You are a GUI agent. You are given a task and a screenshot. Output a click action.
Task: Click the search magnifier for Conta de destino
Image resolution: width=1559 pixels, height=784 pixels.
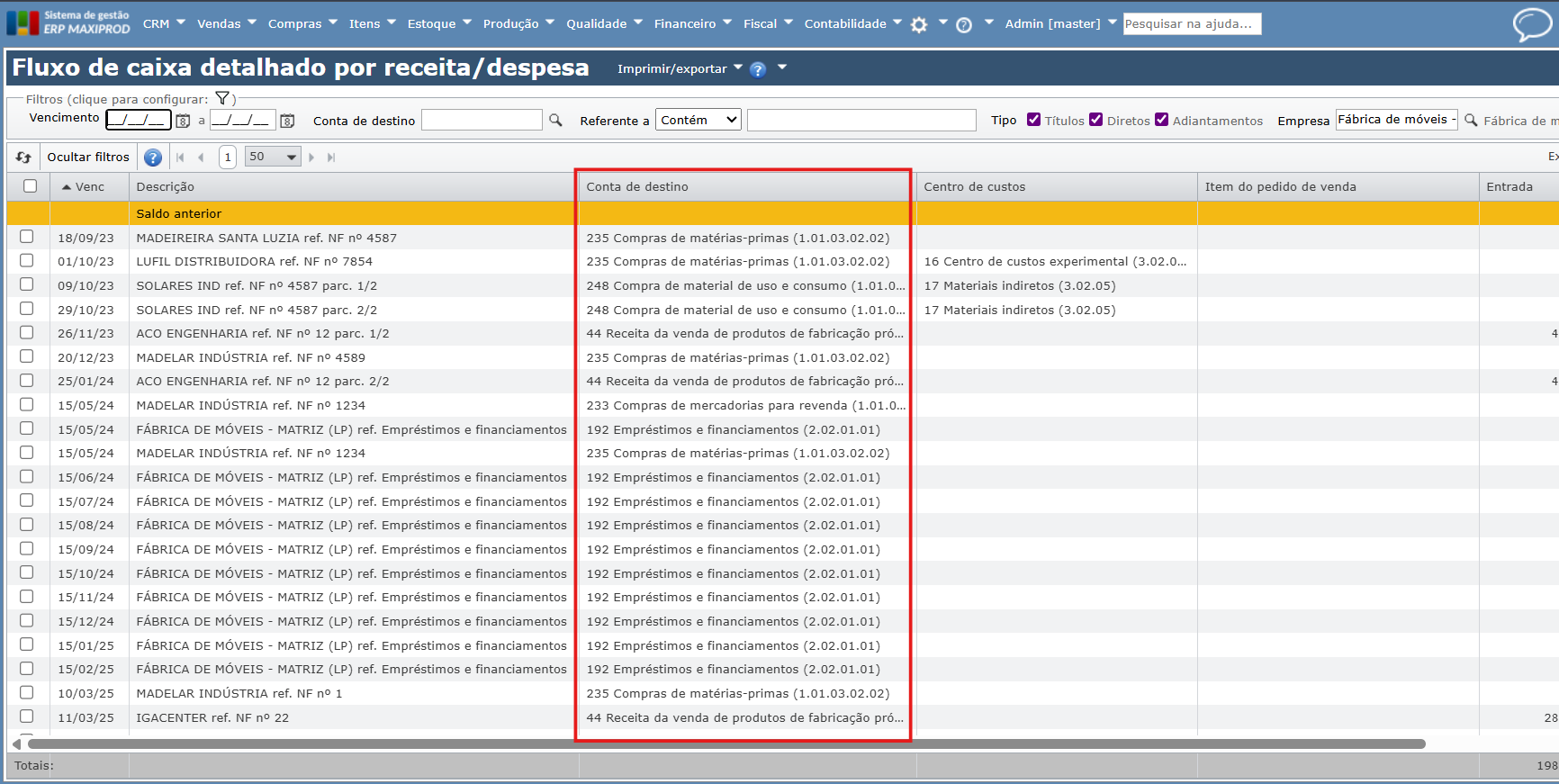point(555,120)
